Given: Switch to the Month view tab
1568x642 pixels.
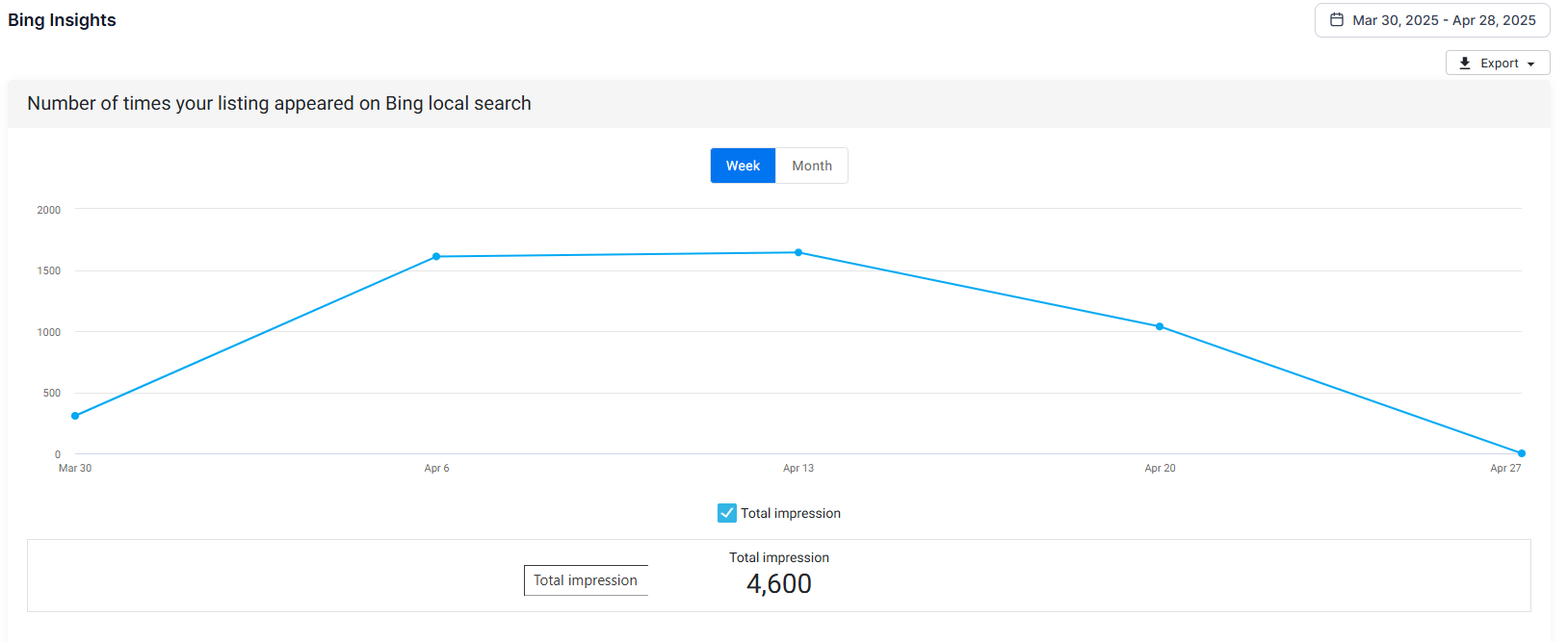Looking at the screenshot, I should click(812, 166).
